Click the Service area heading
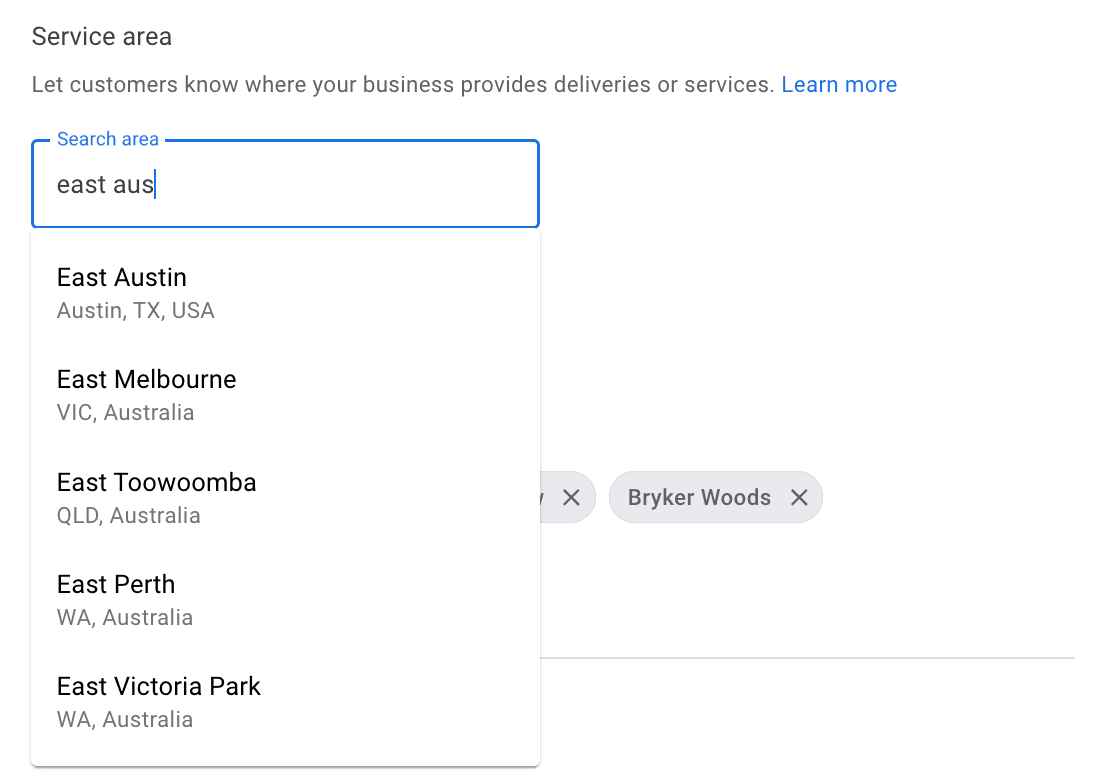Screen dimensions: 1106x780 102,37
